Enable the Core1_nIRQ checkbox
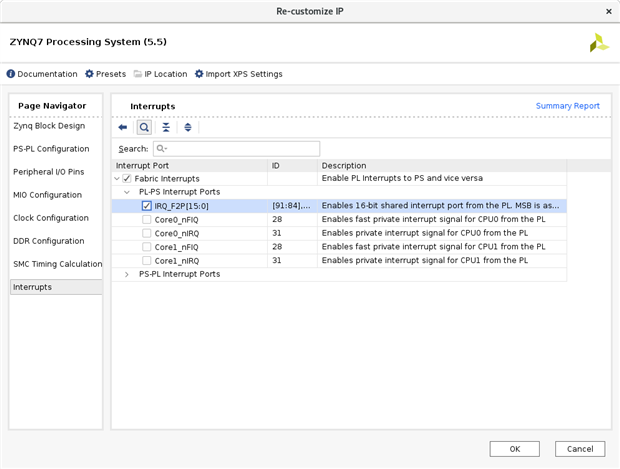 point(146,261)
